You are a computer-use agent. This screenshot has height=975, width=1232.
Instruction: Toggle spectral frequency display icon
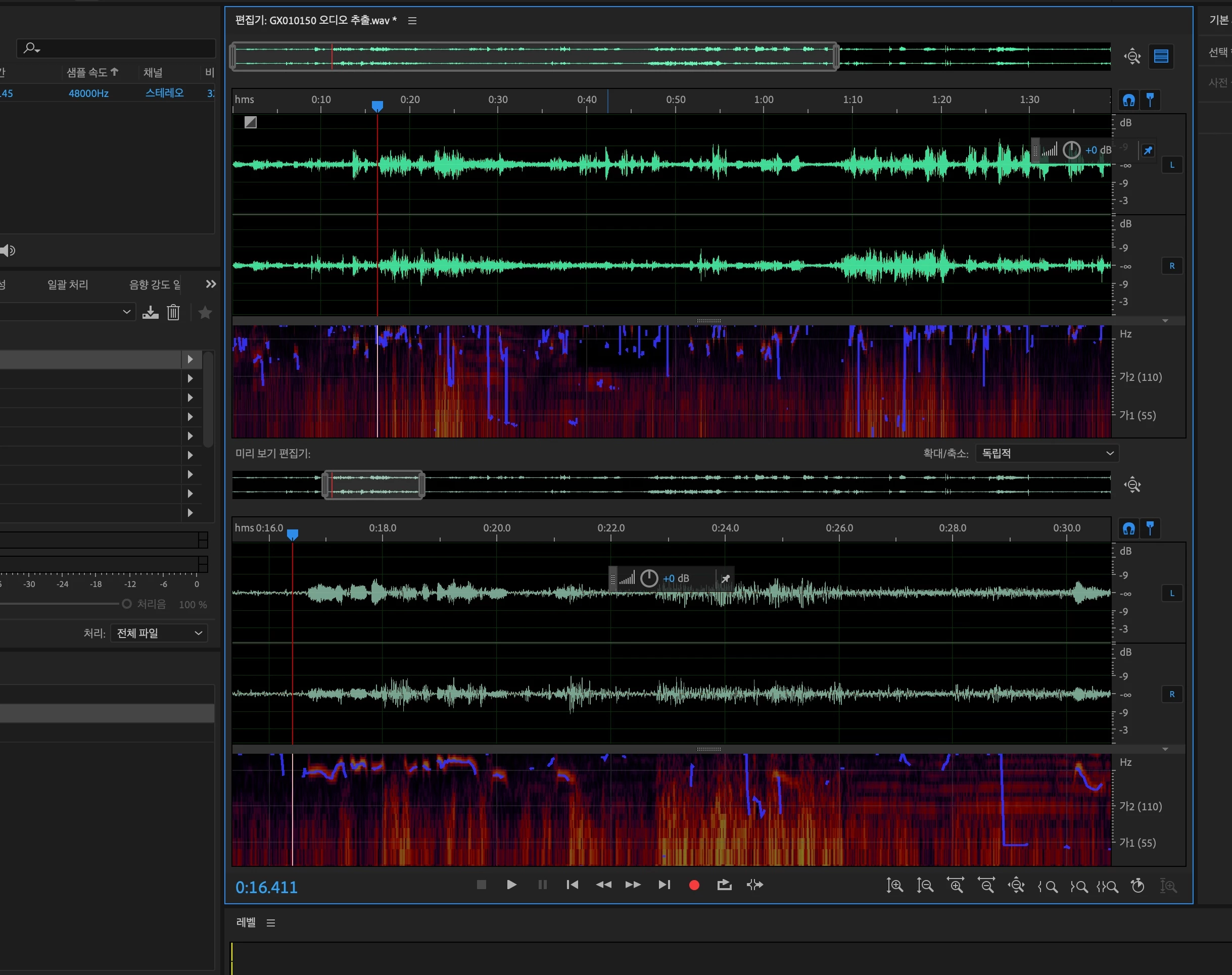click(1161, 56)
